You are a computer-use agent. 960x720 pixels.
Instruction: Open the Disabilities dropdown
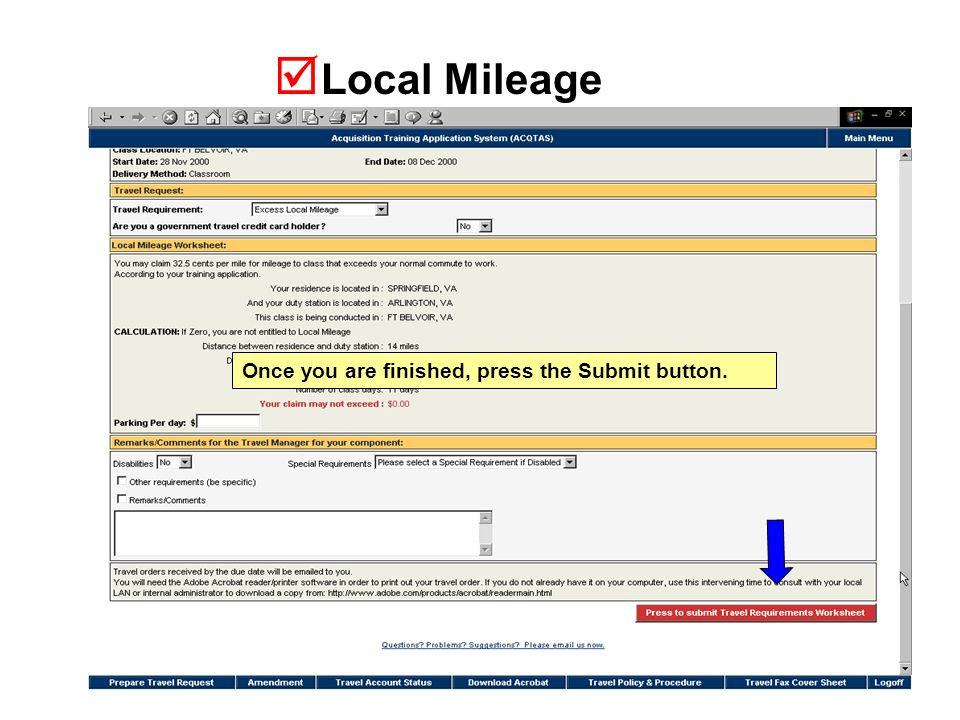tap(174, 462)
